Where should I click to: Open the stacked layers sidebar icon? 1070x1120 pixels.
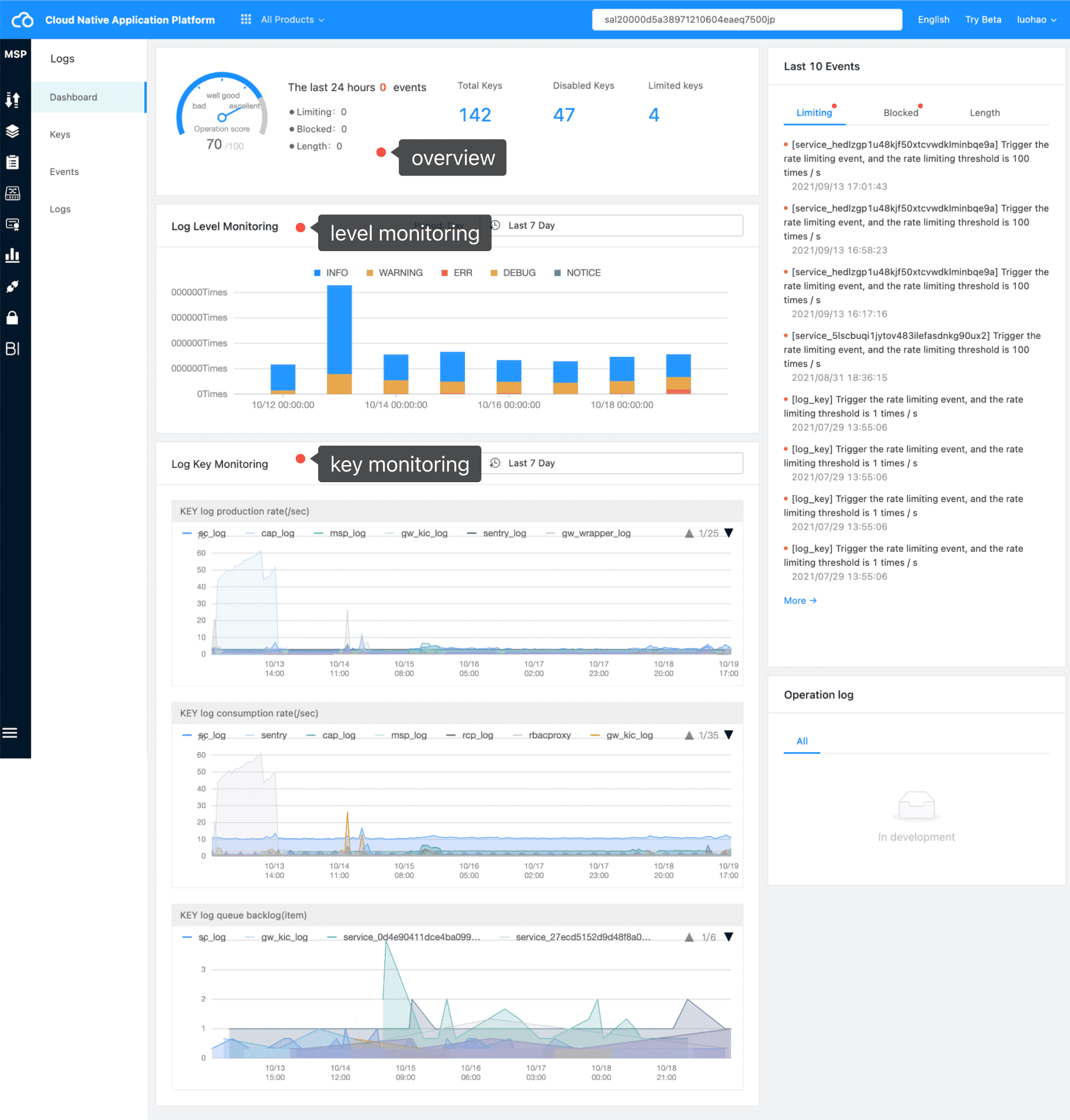(12, 131)
